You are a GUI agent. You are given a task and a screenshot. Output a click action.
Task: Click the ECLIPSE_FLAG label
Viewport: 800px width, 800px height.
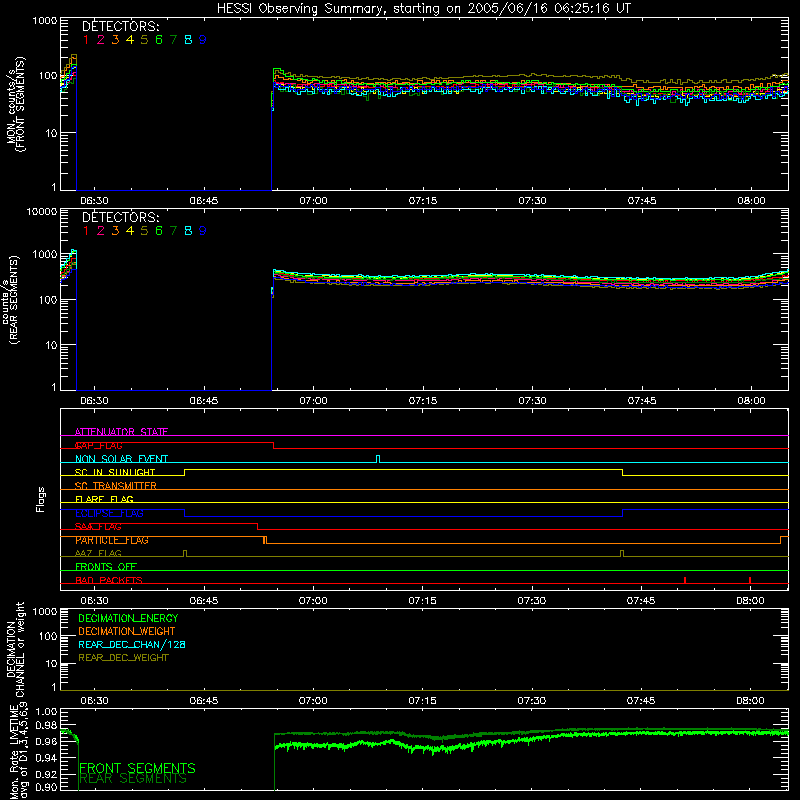click(x=109, y=513)
